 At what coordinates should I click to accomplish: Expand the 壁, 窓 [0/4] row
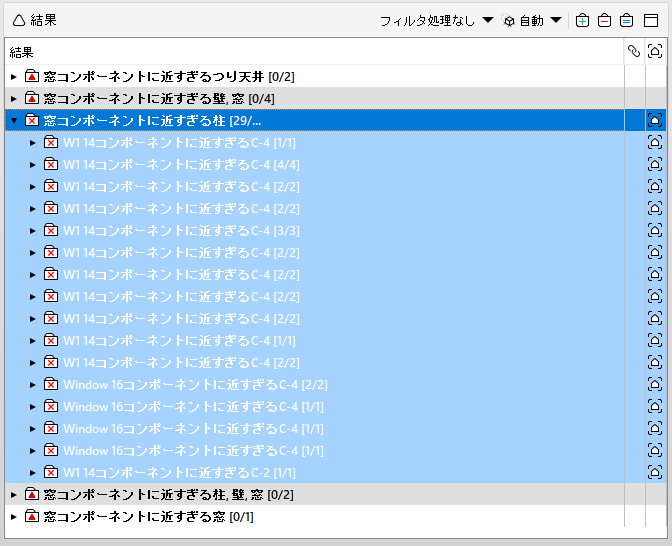click(14, 99)
